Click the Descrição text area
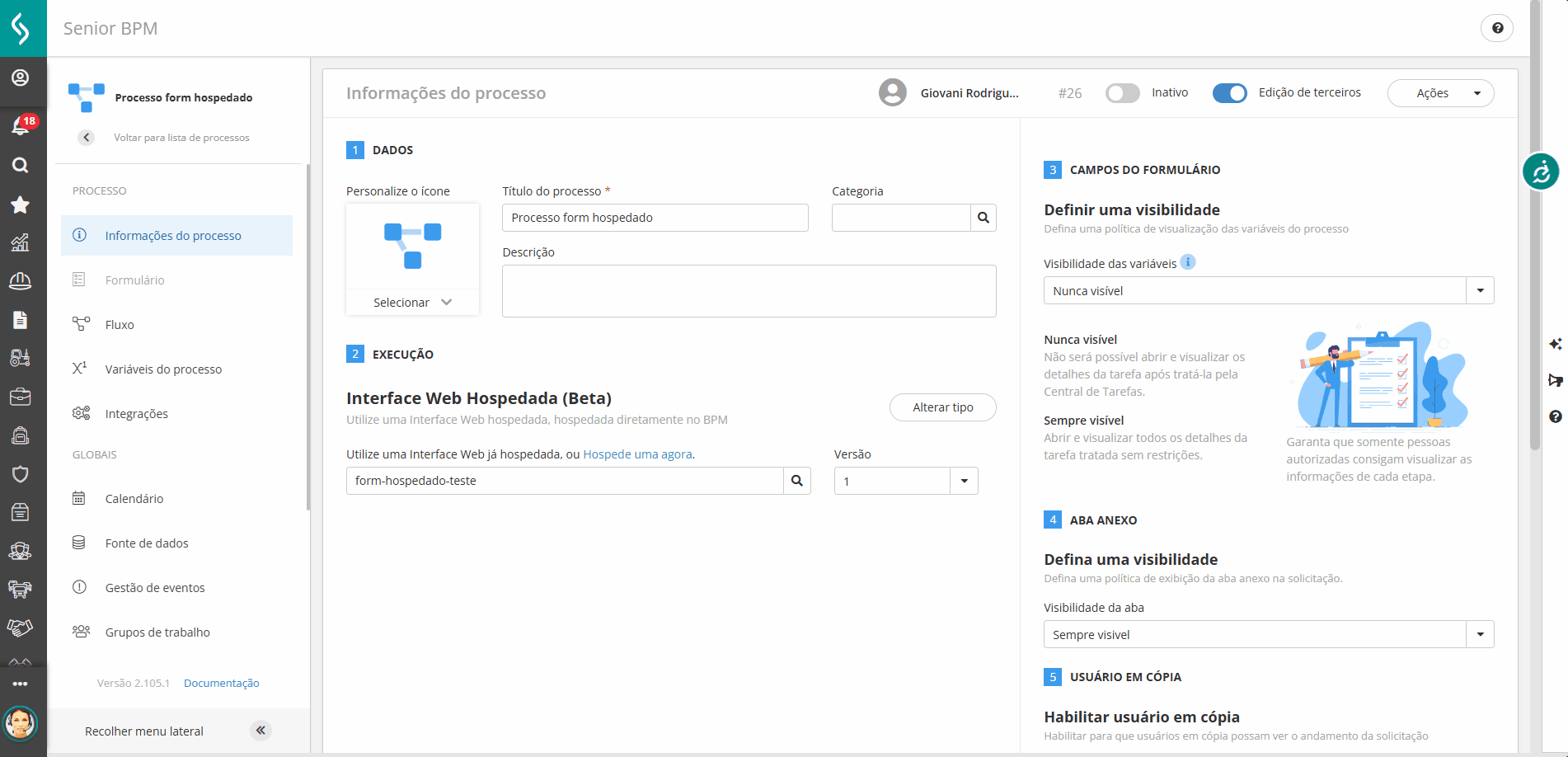 (749, 291)
